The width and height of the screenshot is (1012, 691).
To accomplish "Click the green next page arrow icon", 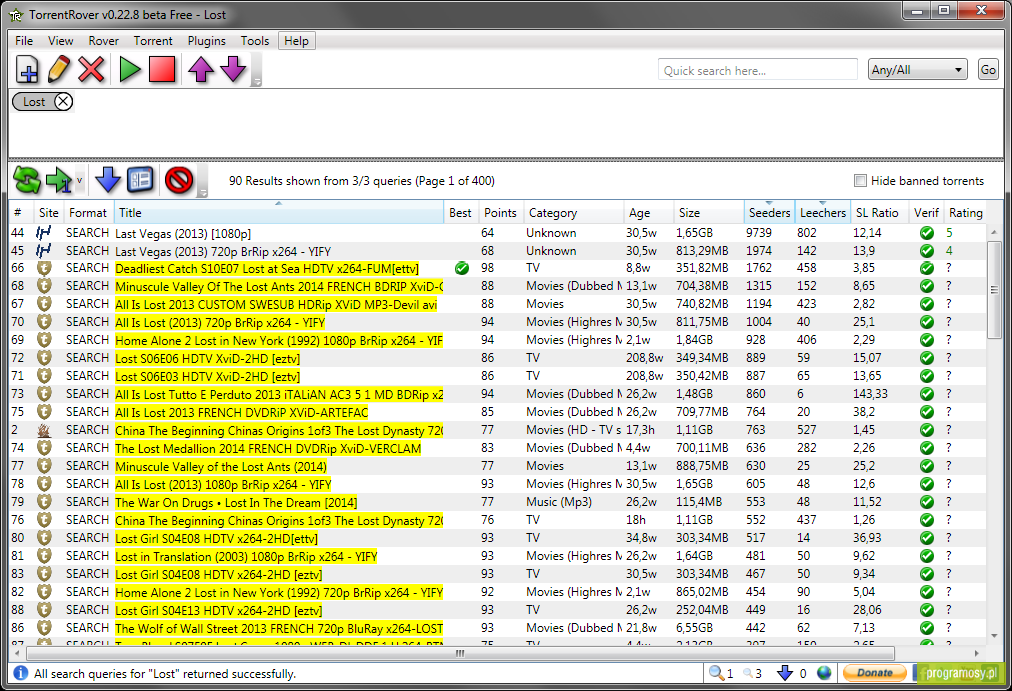I will [59, 181].
